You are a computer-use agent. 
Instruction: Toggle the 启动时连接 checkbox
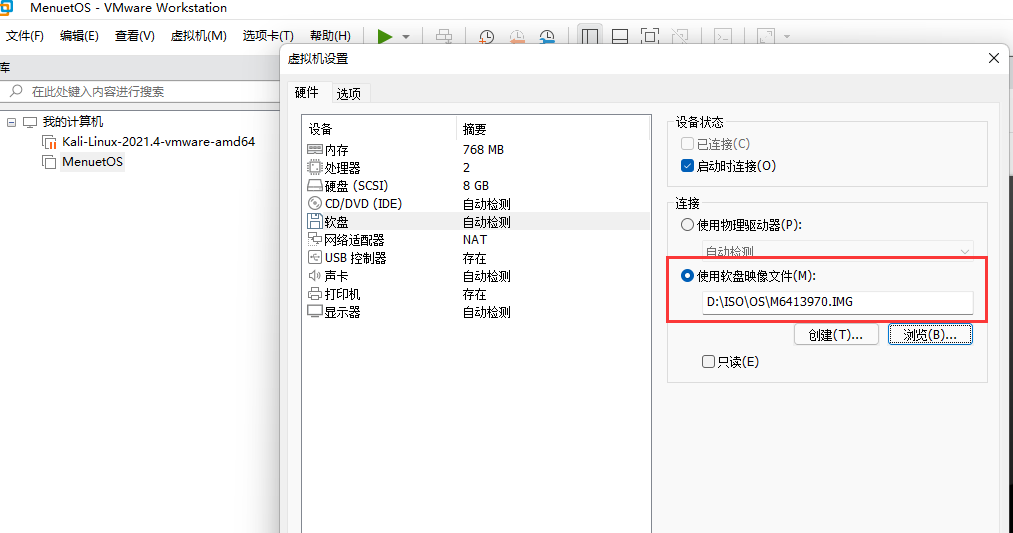[687, 166]
